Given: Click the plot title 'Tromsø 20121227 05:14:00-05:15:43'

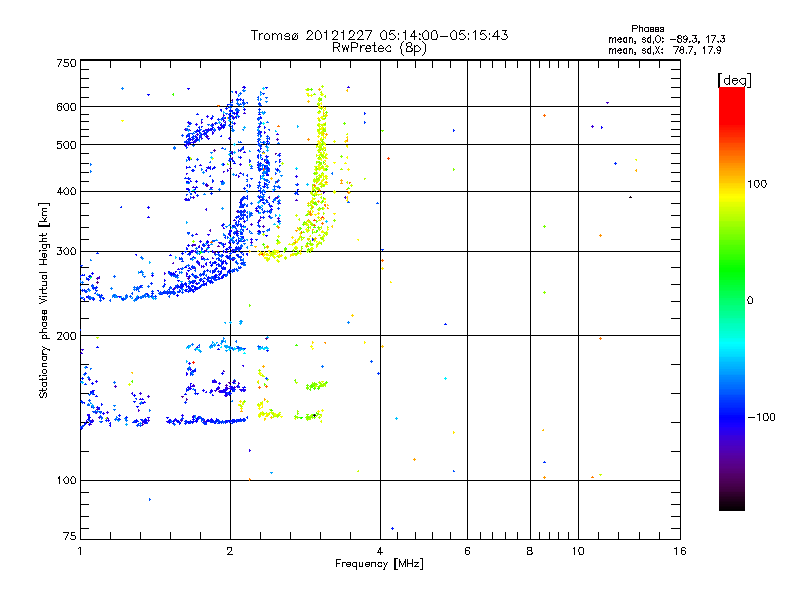Looking at the screenshot, I should pyautogui.click(x=379, y=35).
